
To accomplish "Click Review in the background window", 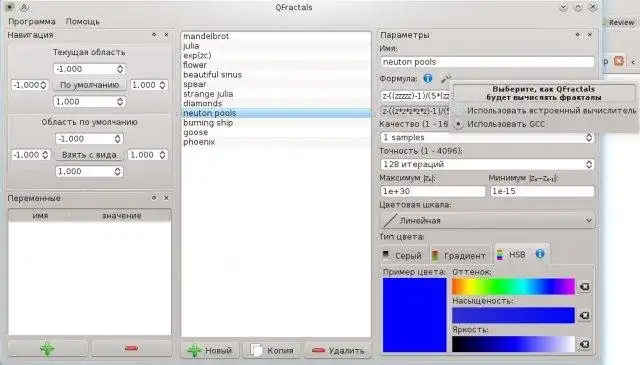I will 621,22.
